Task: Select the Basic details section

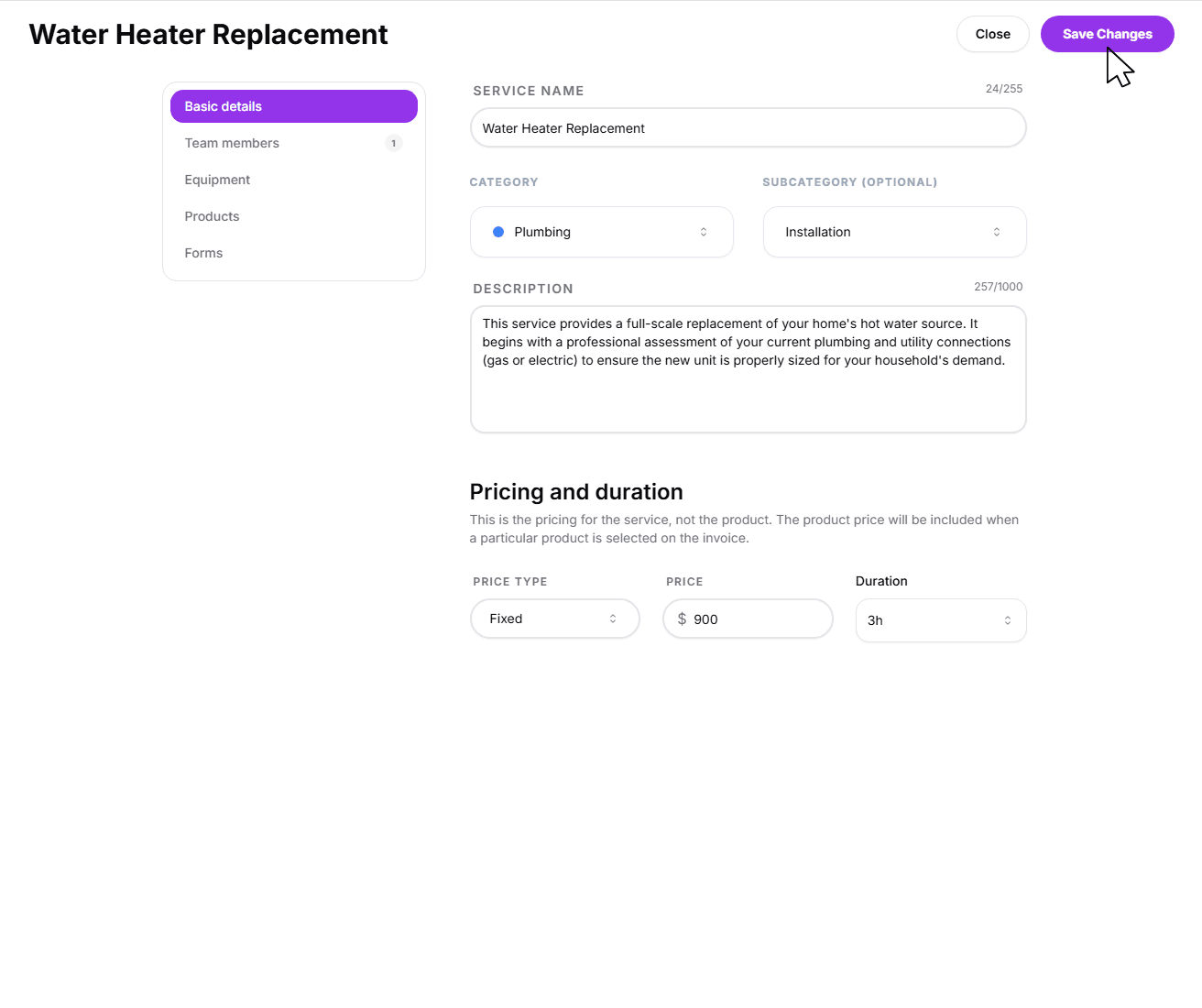Action: pos(223,106)
